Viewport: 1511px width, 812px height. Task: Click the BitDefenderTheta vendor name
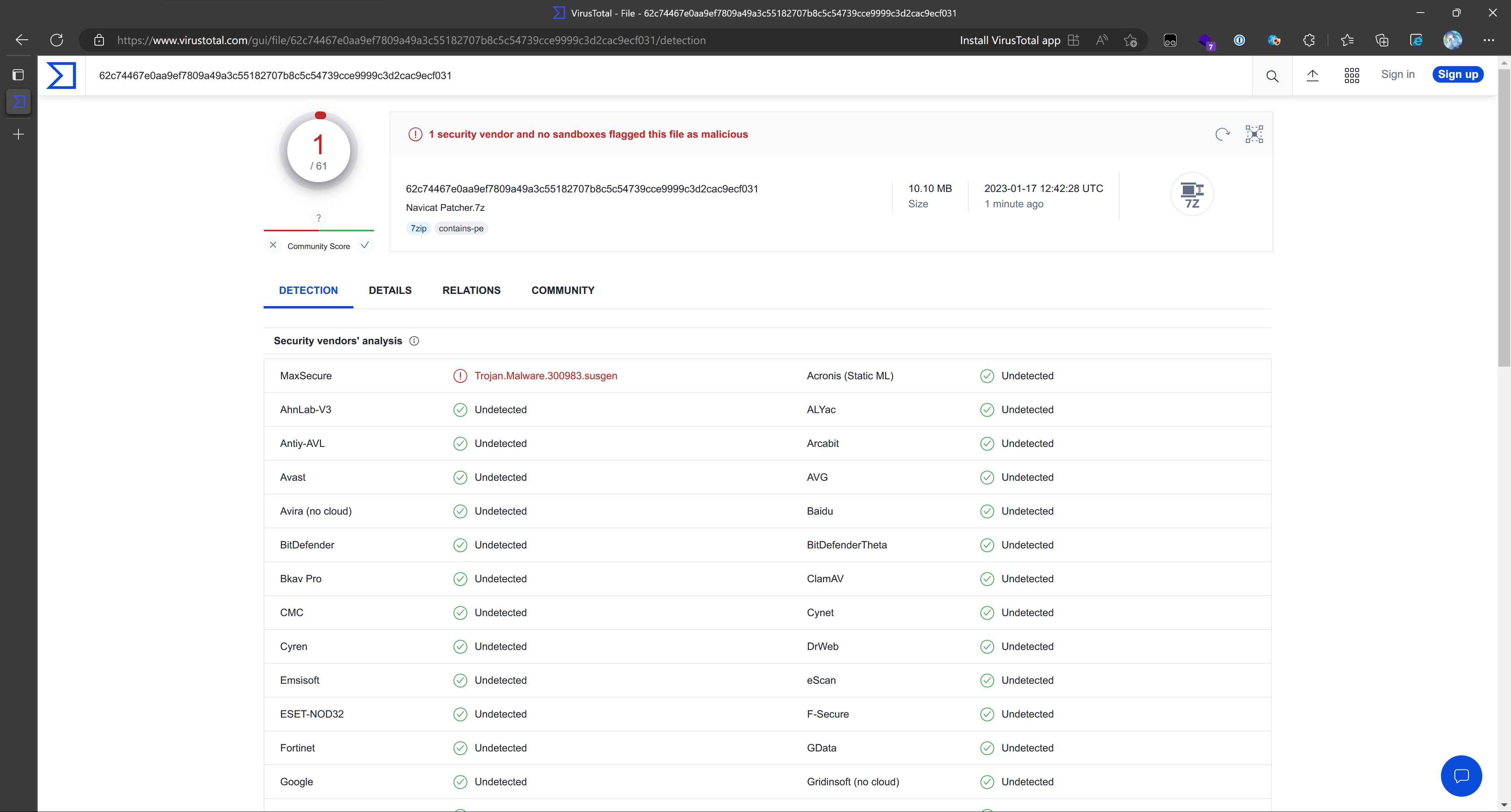click(x=846, y=545)
